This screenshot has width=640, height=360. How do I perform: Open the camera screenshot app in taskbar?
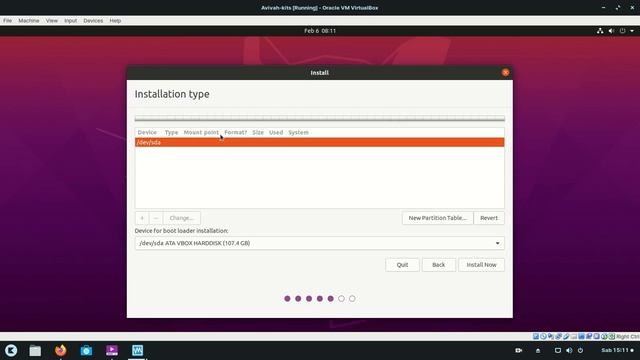tap(86, 350)
